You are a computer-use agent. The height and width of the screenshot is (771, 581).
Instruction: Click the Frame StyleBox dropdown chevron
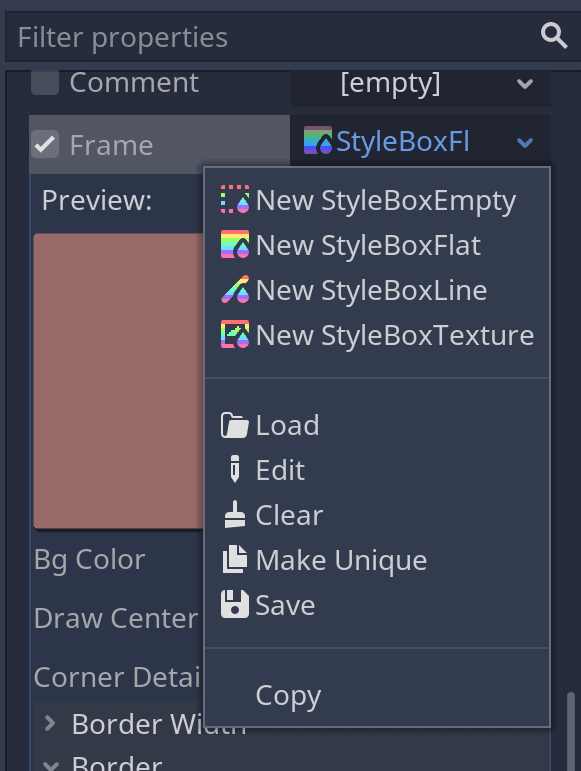click(525, 143)
